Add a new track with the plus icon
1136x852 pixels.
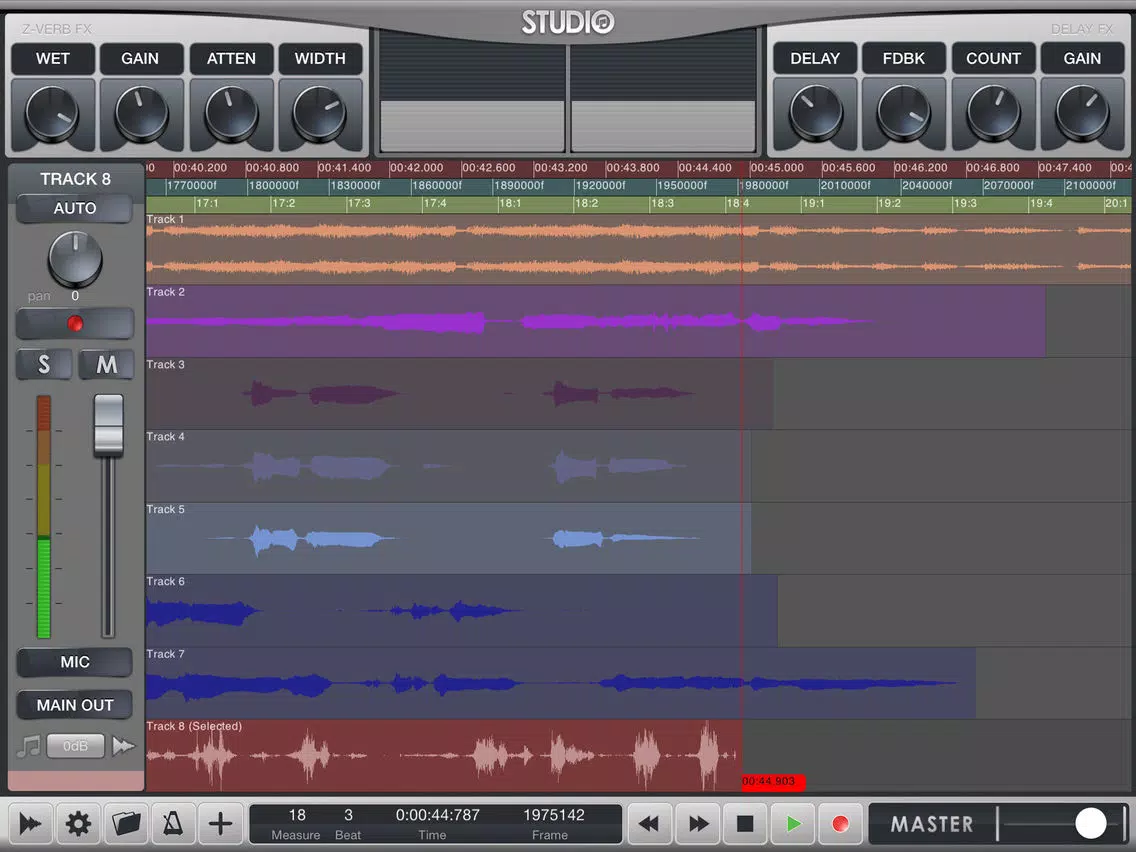220,824
